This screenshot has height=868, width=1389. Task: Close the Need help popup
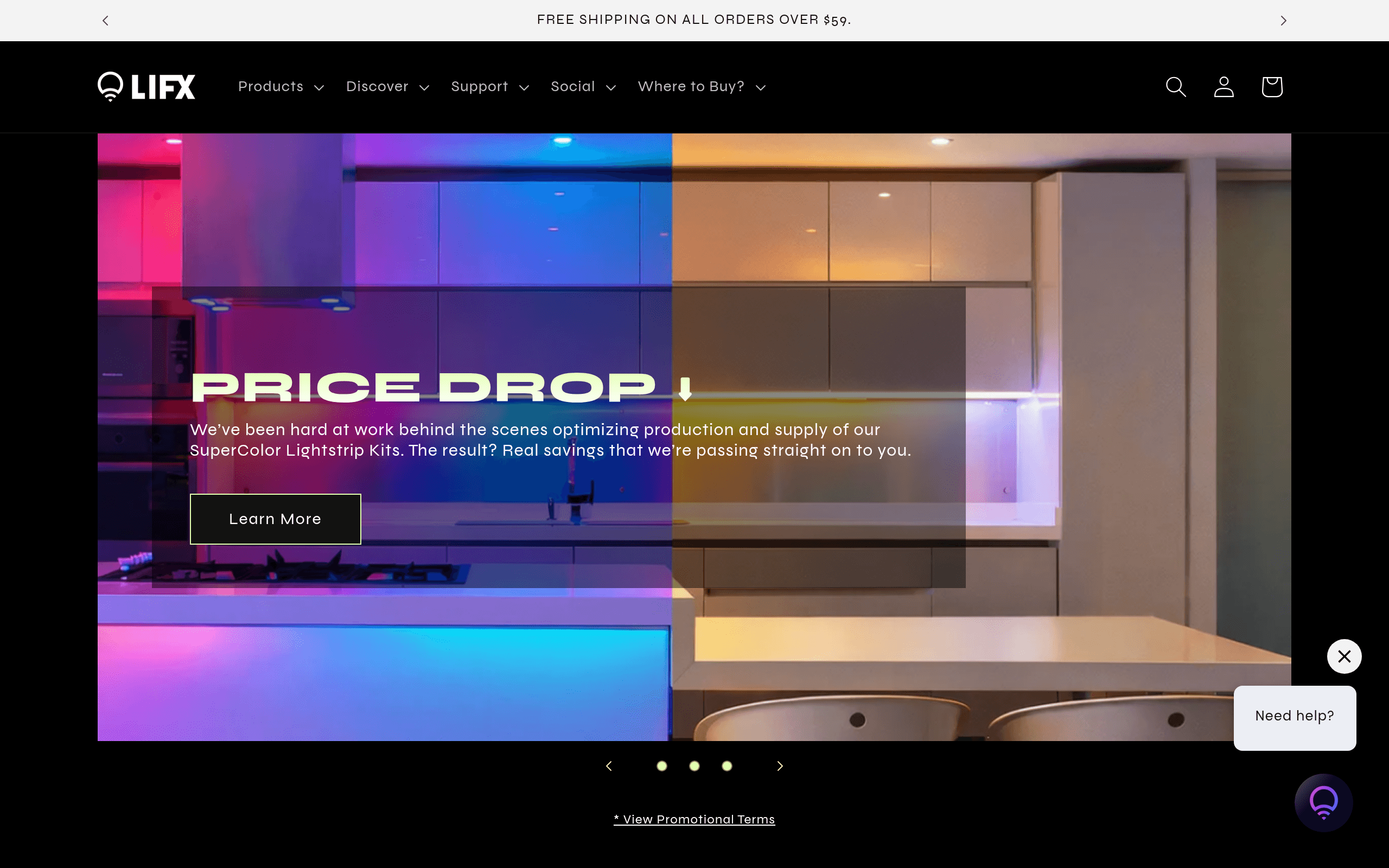pos(1344,656)
